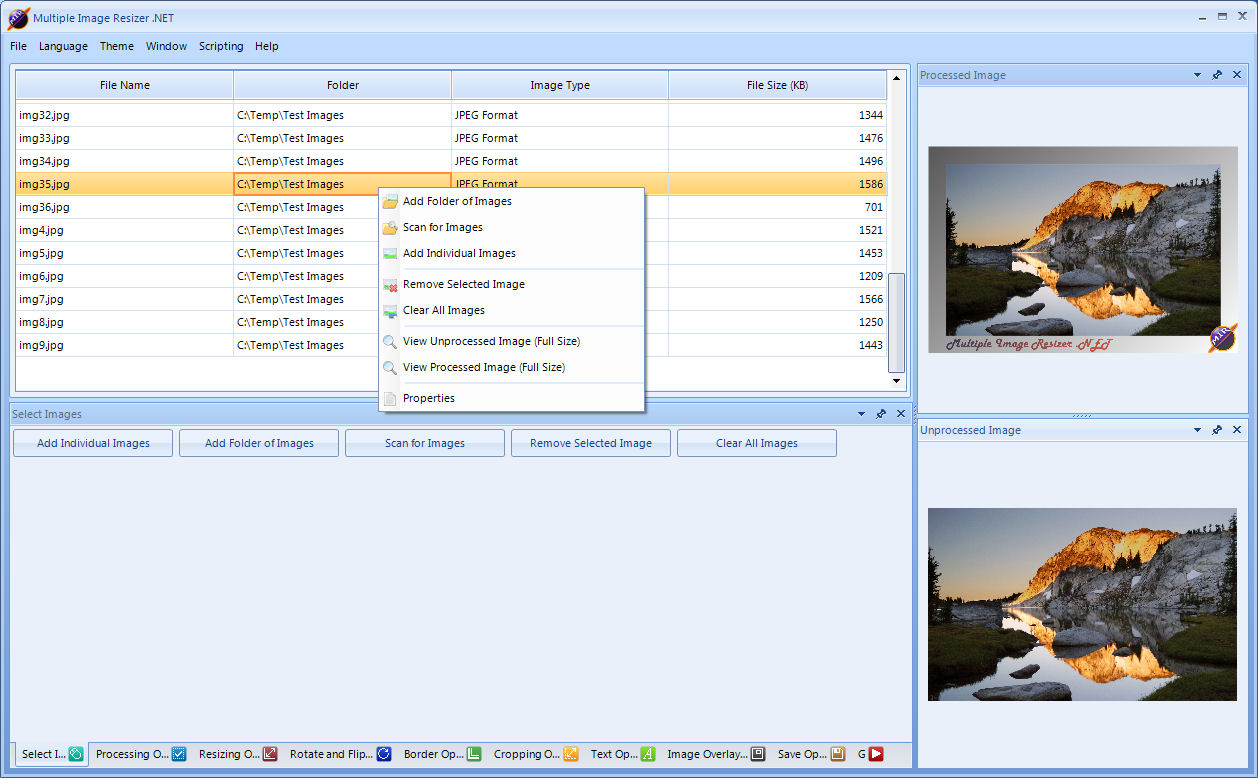The width and height of the screenshot is (1258, 778).
Task: Close the Unprocessed Image panel
Action: [x=1237, y=430]
